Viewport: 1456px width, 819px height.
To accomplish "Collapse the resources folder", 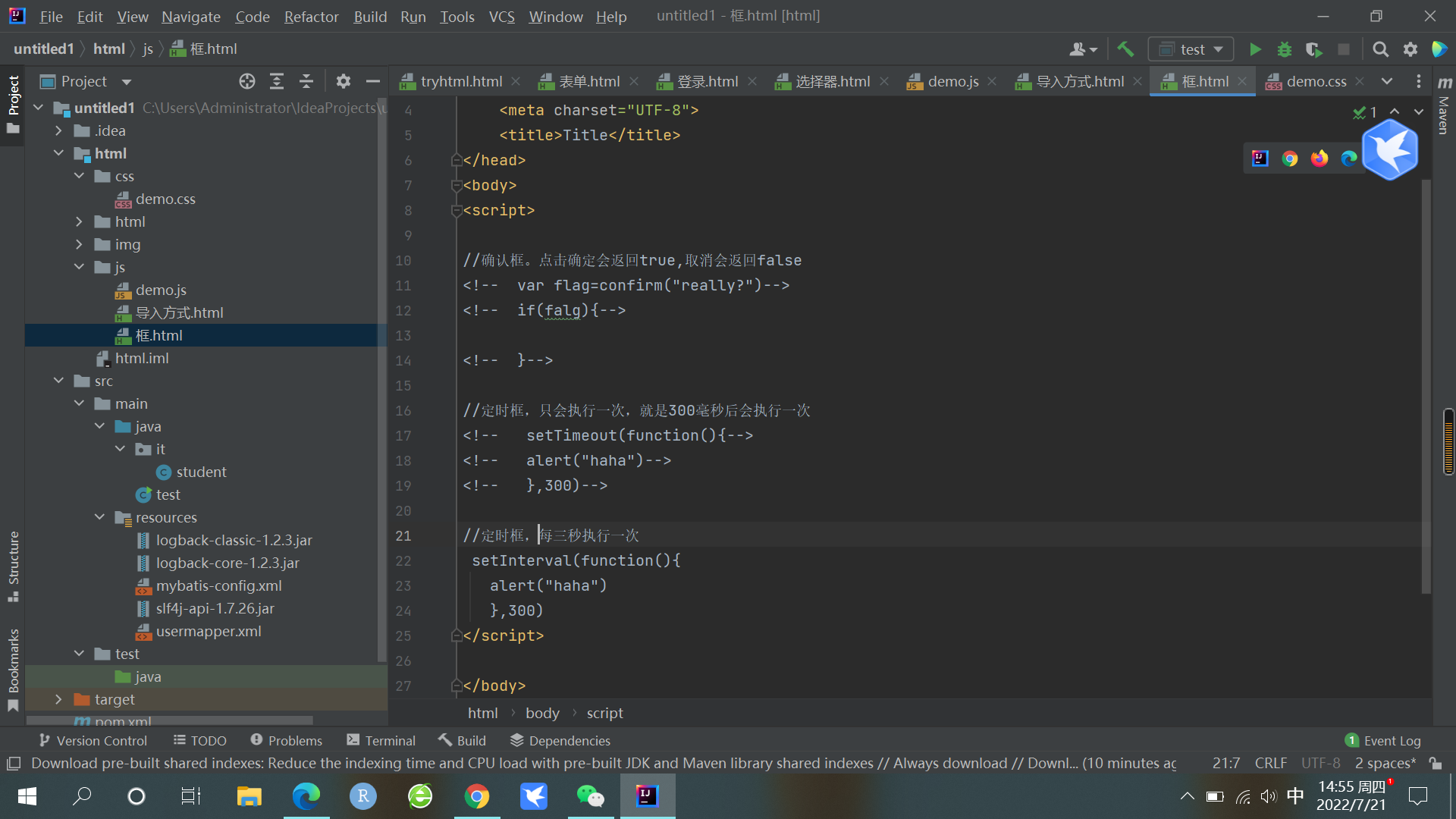I will 99,517.
